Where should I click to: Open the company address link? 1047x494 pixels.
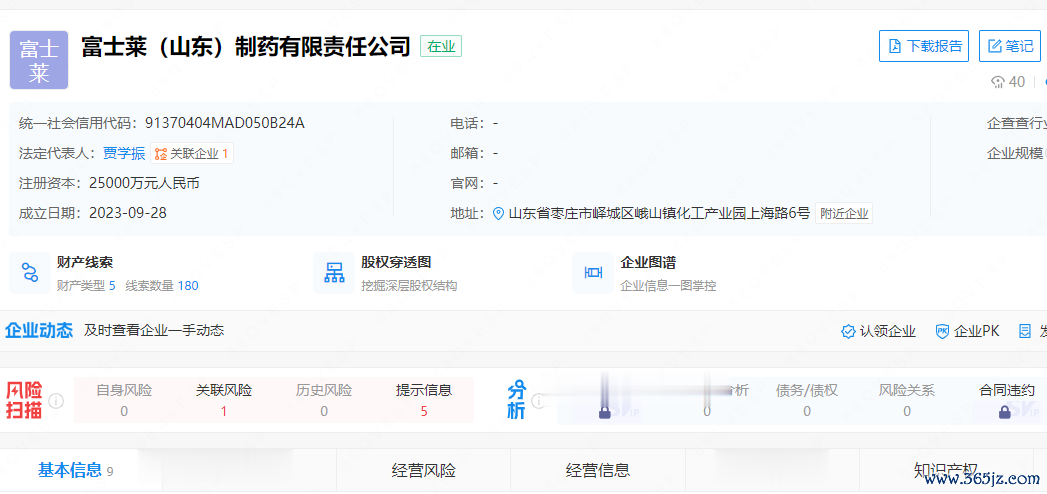pyautogui.click(x=659, y=214)
